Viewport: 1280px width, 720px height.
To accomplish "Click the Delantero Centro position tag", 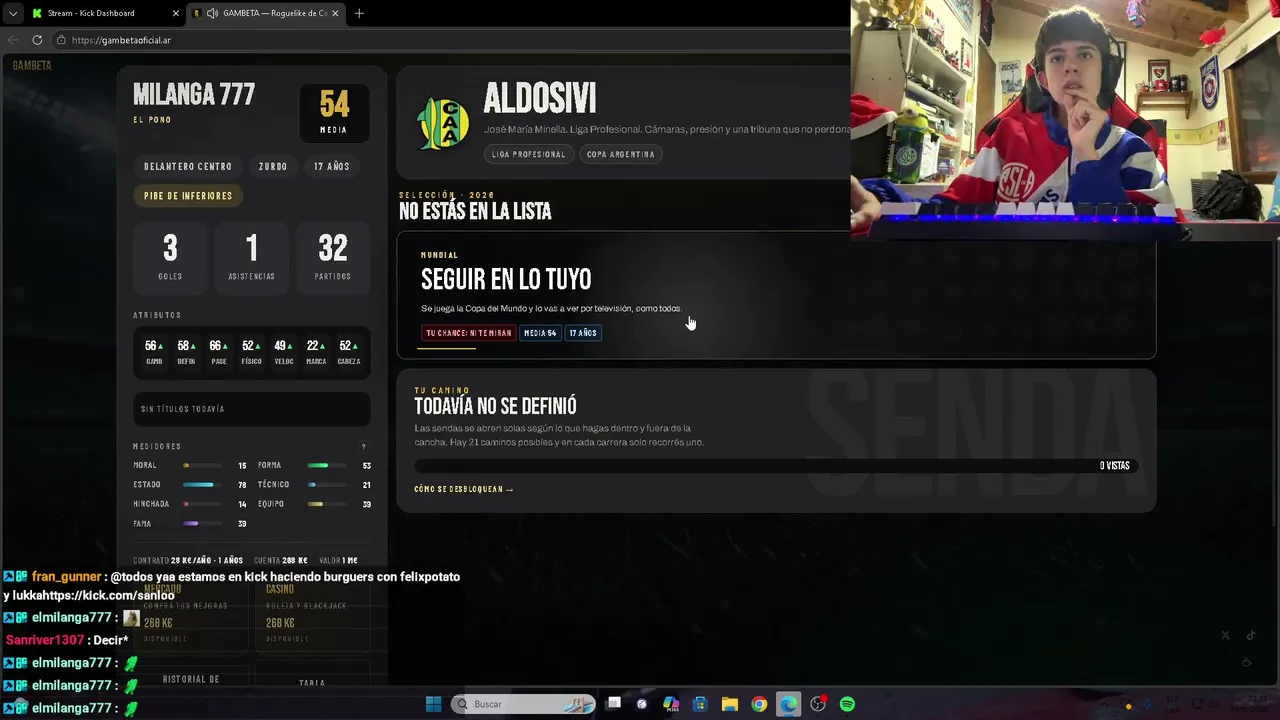I will 188,166.
